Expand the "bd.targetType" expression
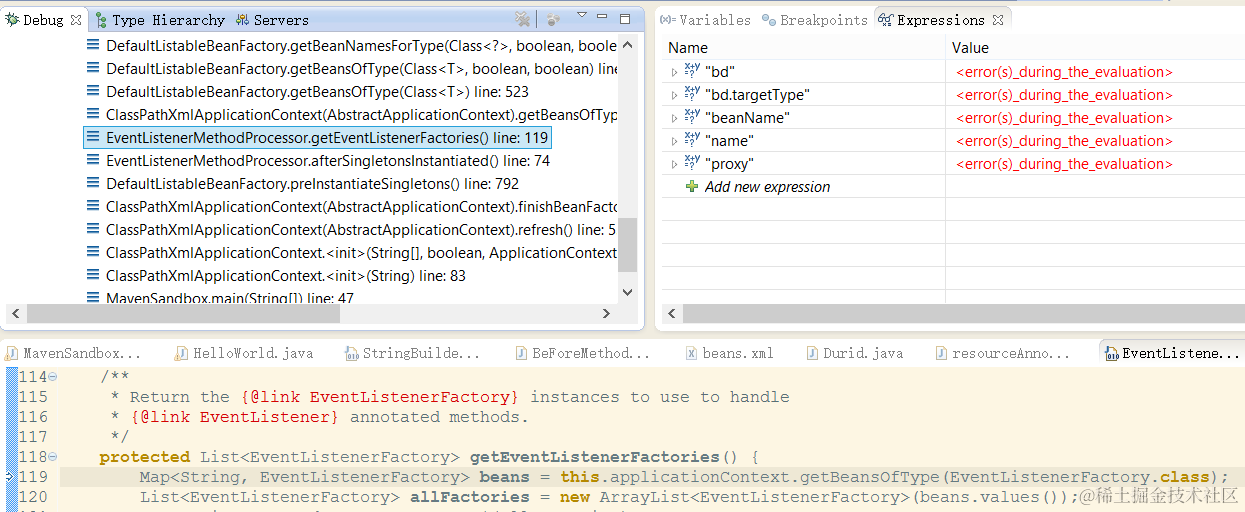This screenshot has width=1245, height=512. tap(674, 95)
